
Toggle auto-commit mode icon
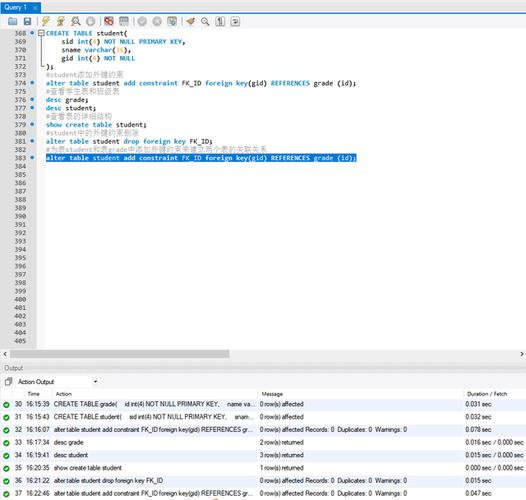click(172, 21)
